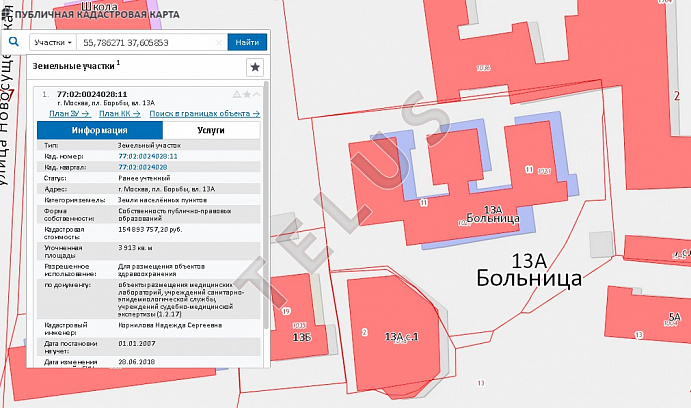The image size is (691, 408).
Task: Click the status value Ранее учтенный
Action: 144,178
